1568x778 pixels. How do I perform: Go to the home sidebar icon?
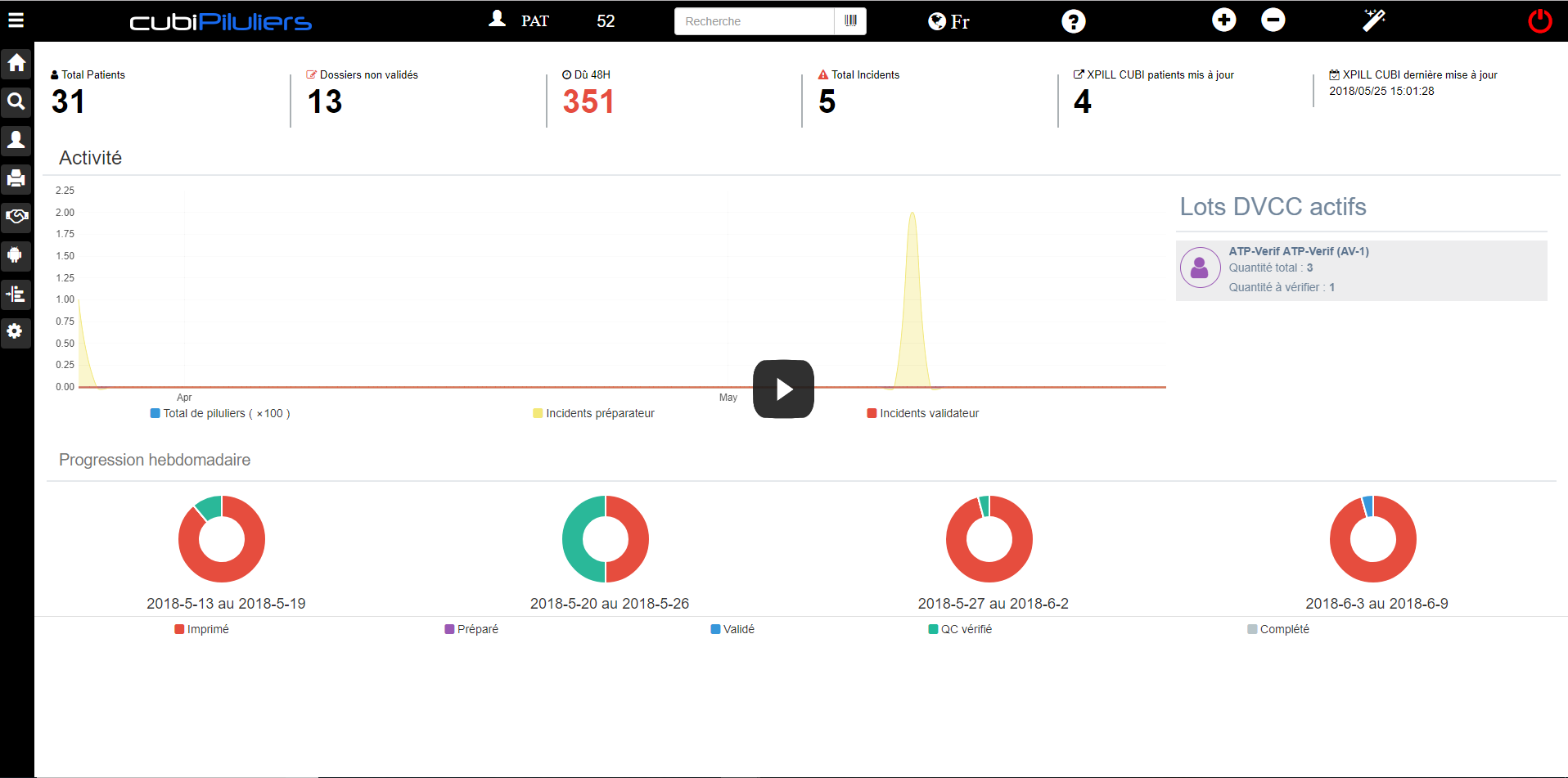16,63
